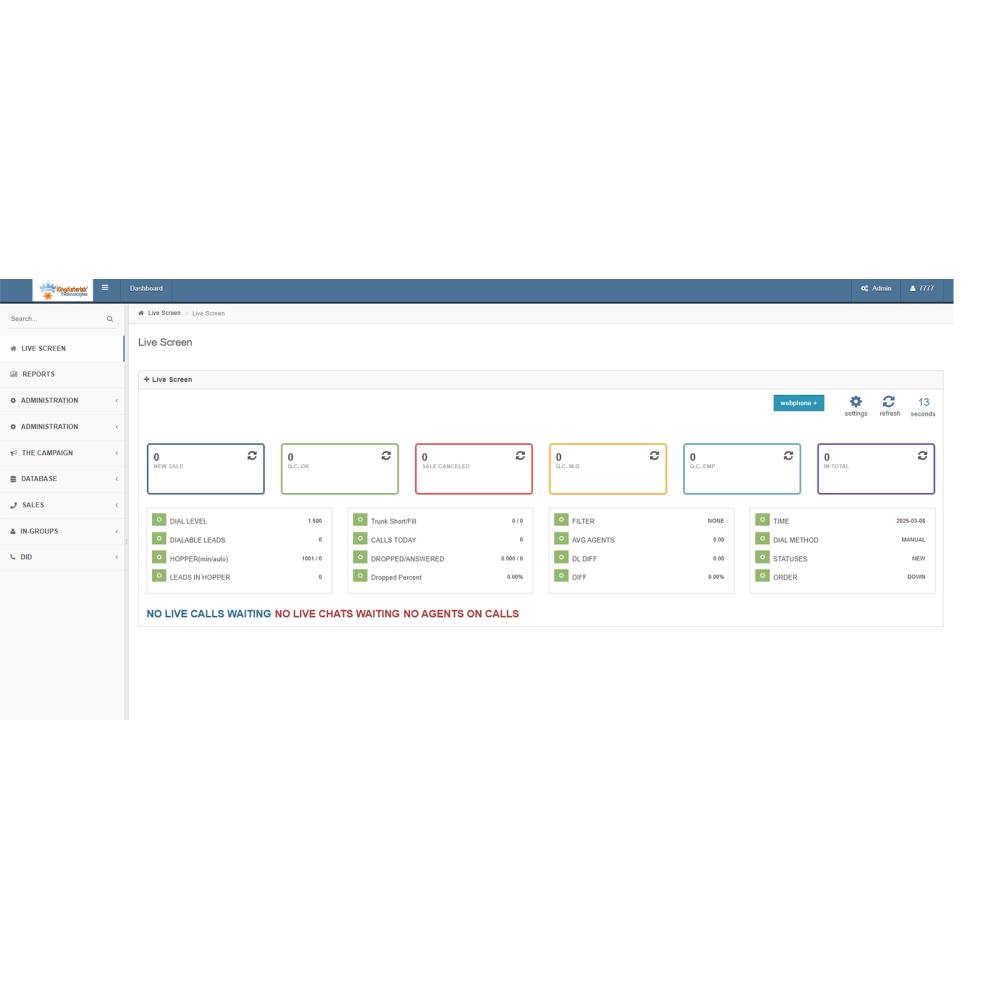Open the settings gear icon
Screen dimensions: 1000x1000
(x=855, y=402)
